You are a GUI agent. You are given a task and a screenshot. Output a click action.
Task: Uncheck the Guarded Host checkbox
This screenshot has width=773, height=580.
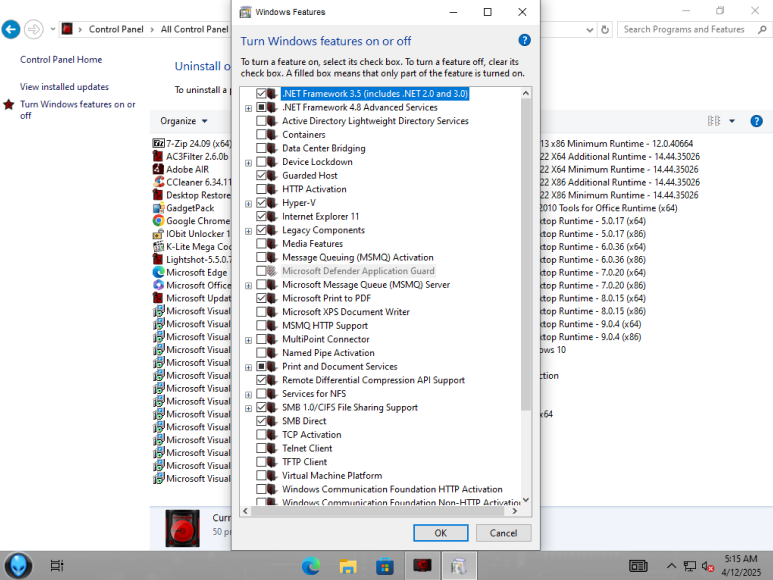click(x=261, y=175)
